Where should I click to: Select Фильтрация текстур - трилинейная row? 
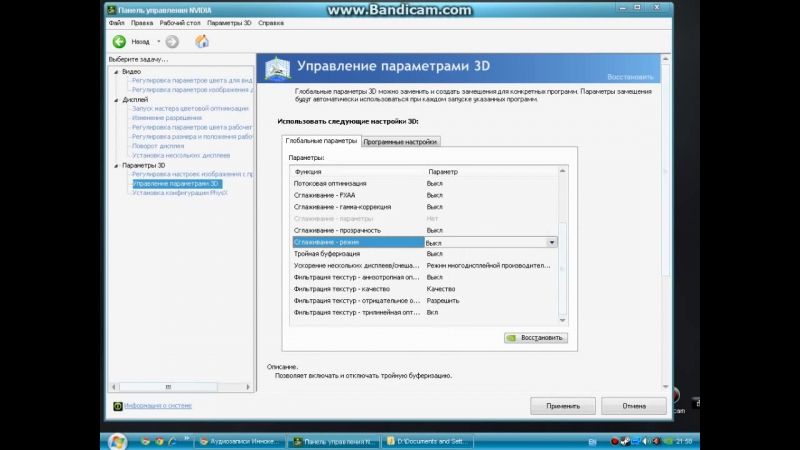tap(424, 313)
